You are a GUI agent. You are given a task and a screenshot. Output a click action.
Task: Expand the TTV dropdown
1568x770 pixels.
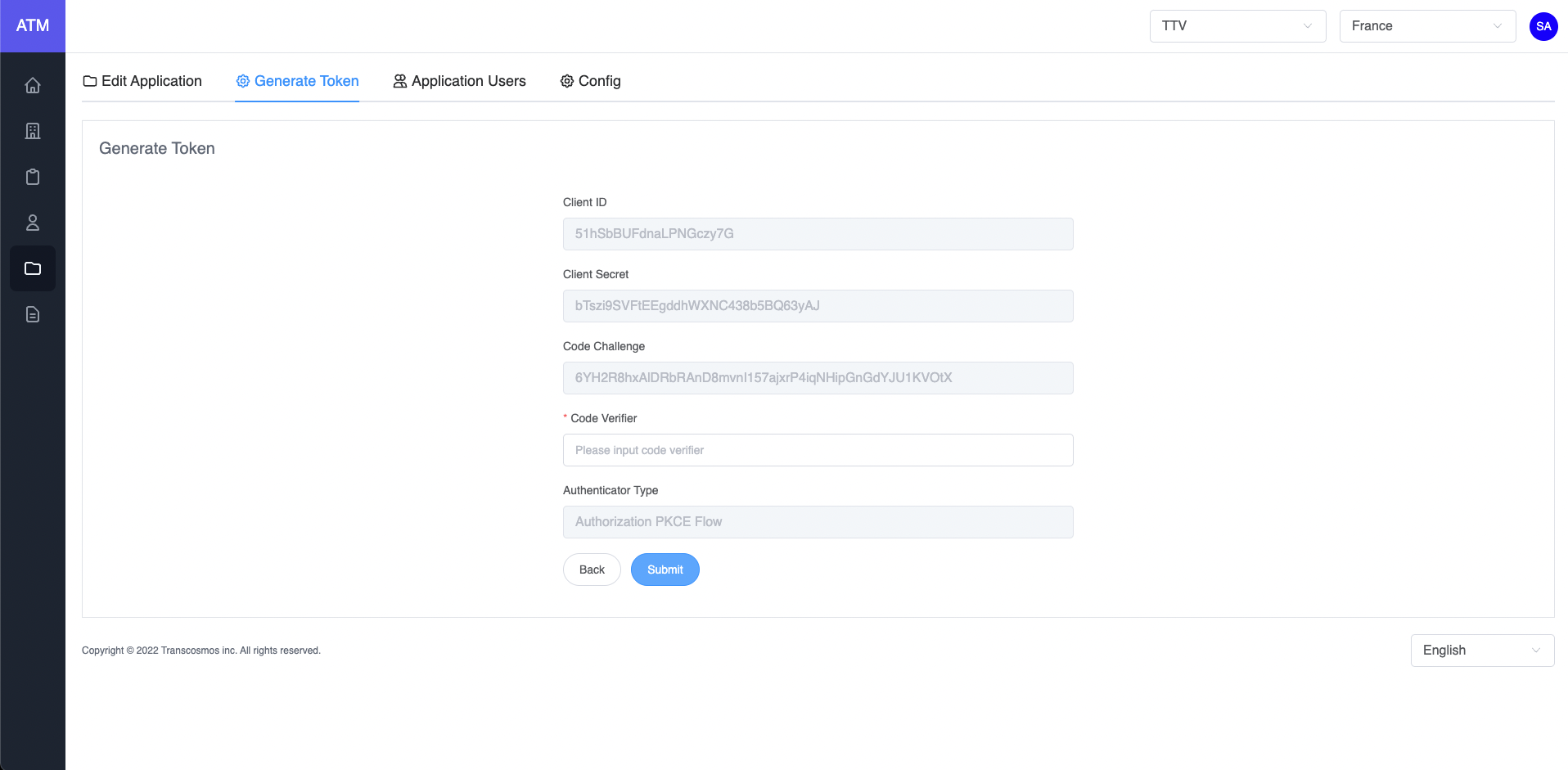(1237, 26)
